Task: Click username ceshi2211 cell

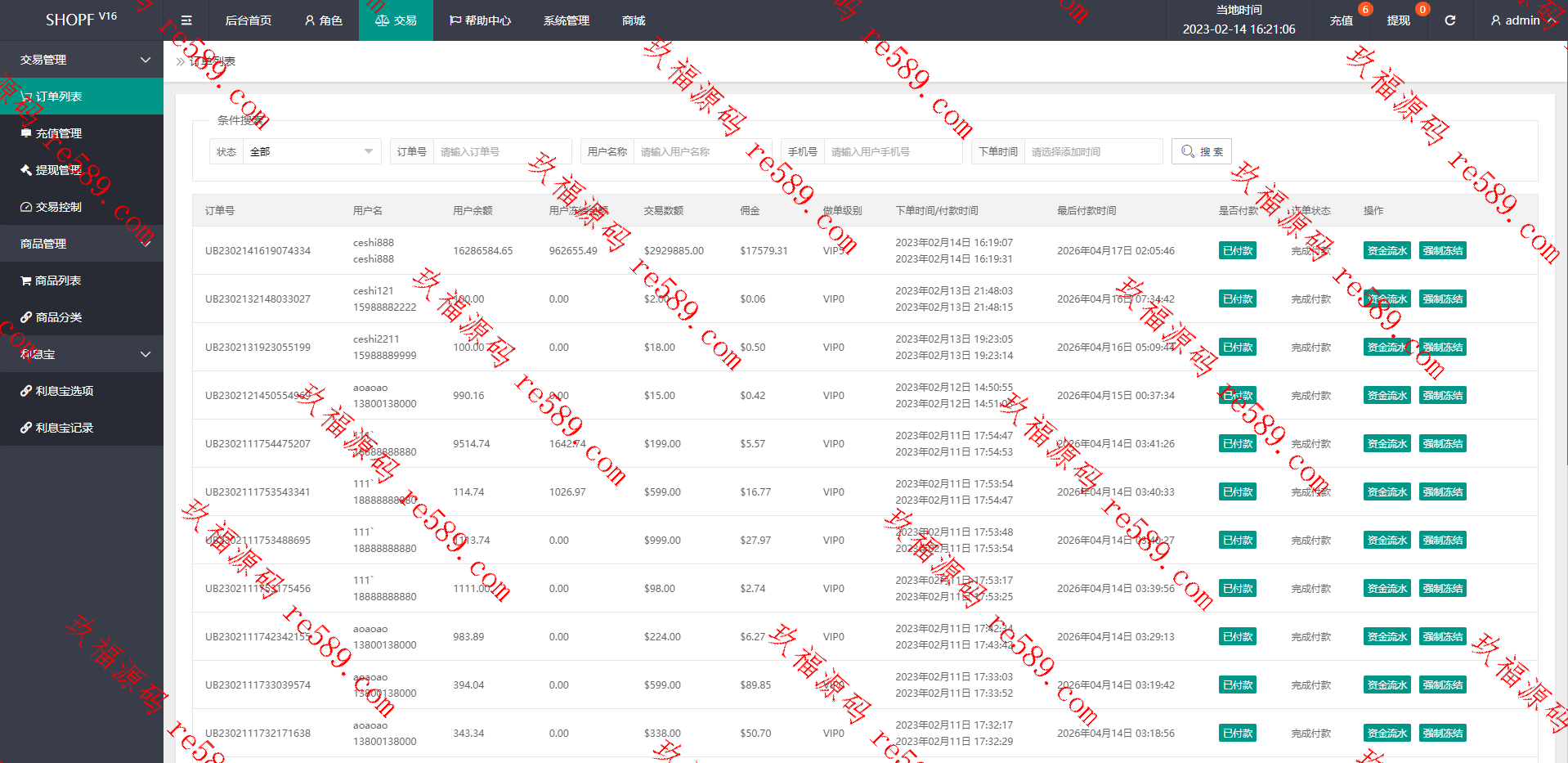Action: tap(376, 339)
